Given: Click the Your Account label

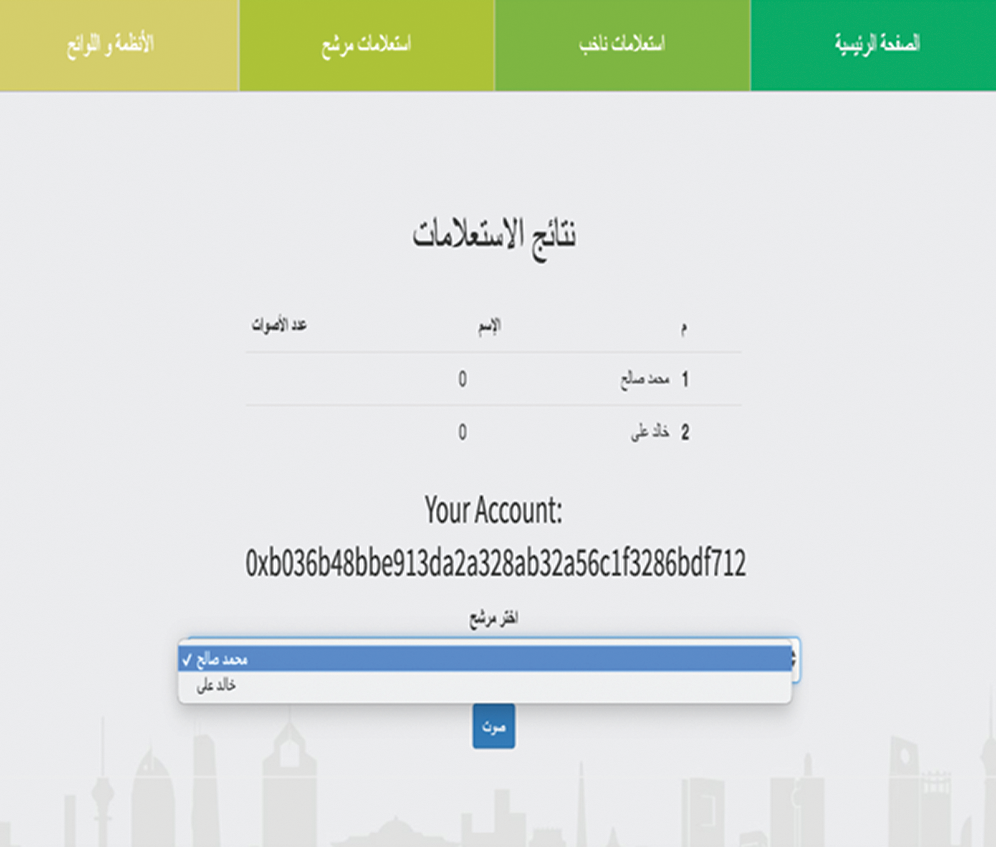Looking at the screenshot, I should point(494,511).
